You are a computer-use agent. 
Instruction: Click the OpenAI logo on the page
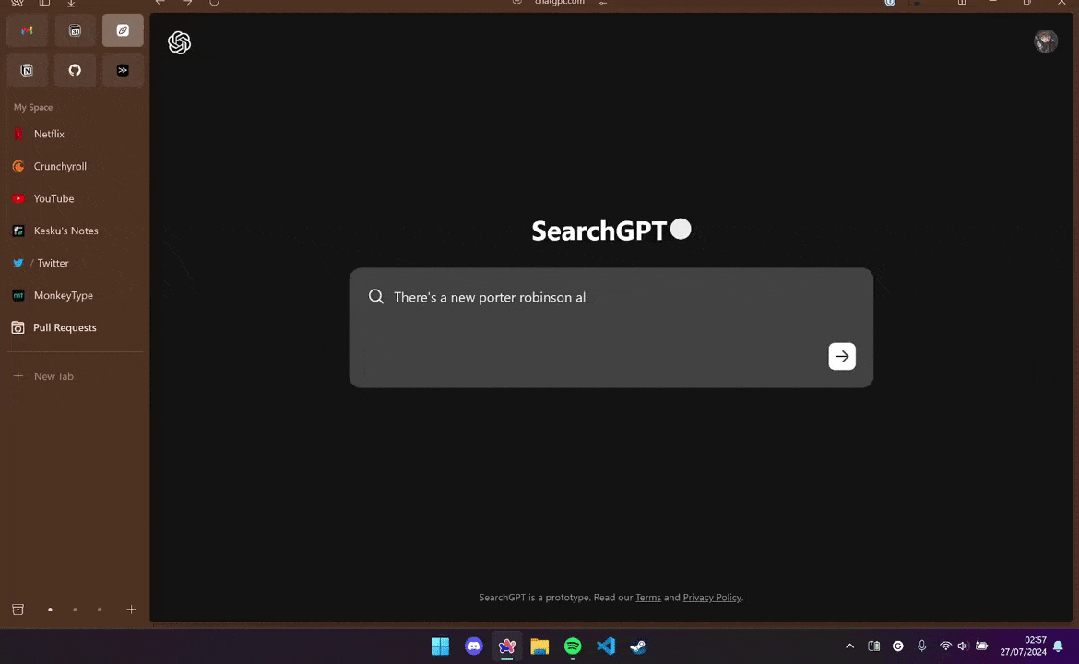[x=180, y=42]
